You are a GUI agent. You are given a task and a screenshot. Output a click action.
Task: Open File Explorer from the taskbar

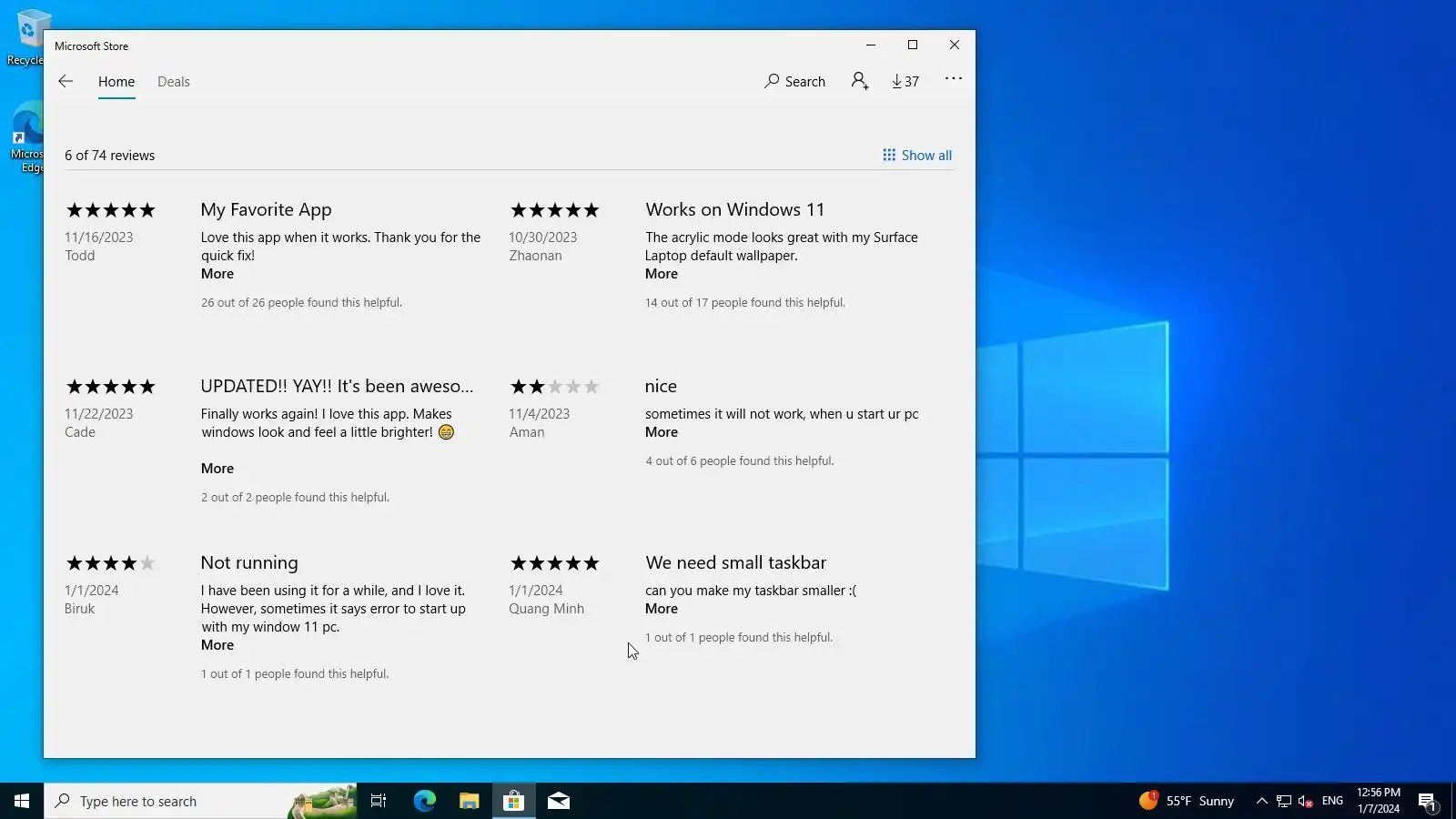(469, 801)
